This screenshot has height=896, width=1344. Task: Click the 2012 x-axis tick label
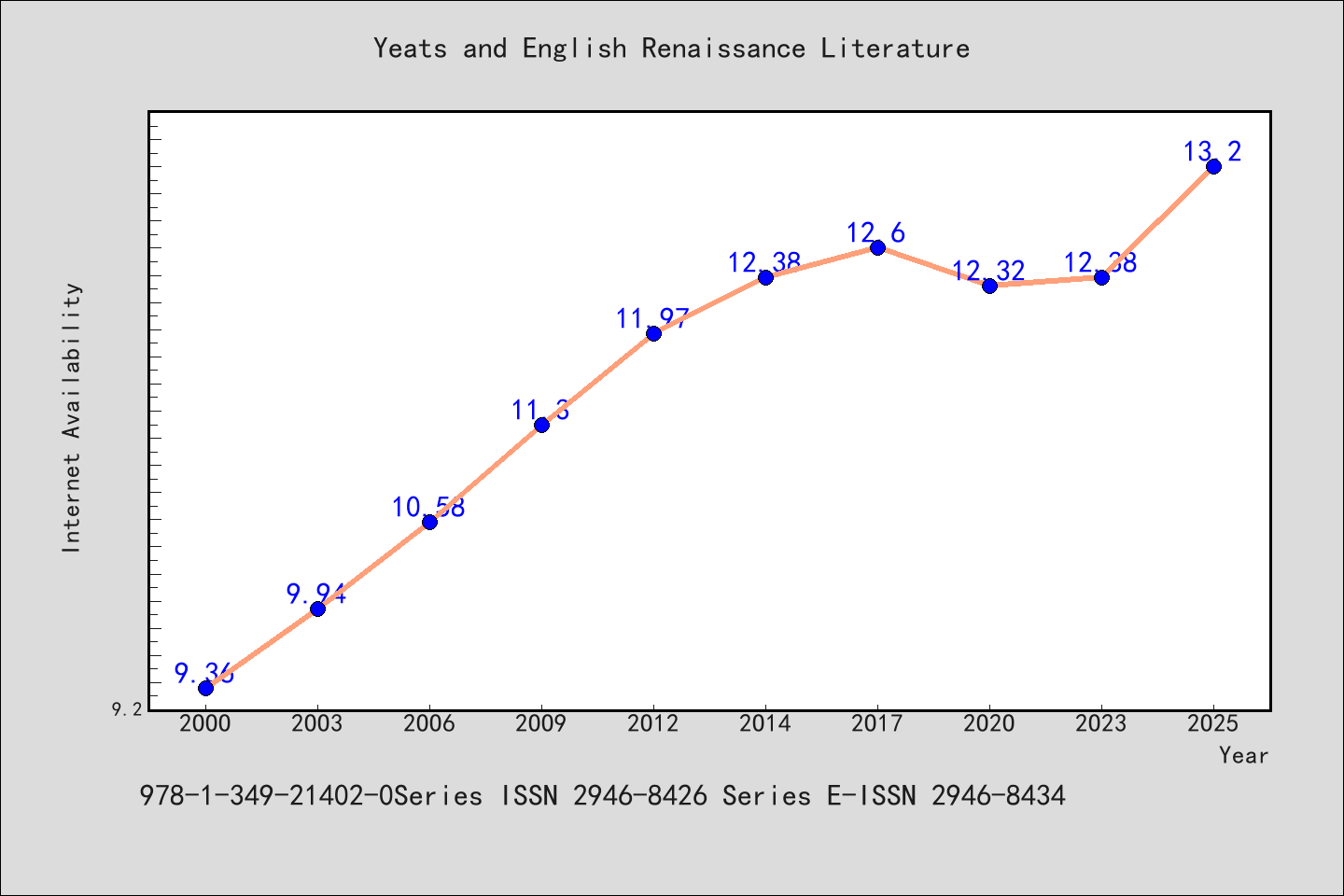click(653, 723)
